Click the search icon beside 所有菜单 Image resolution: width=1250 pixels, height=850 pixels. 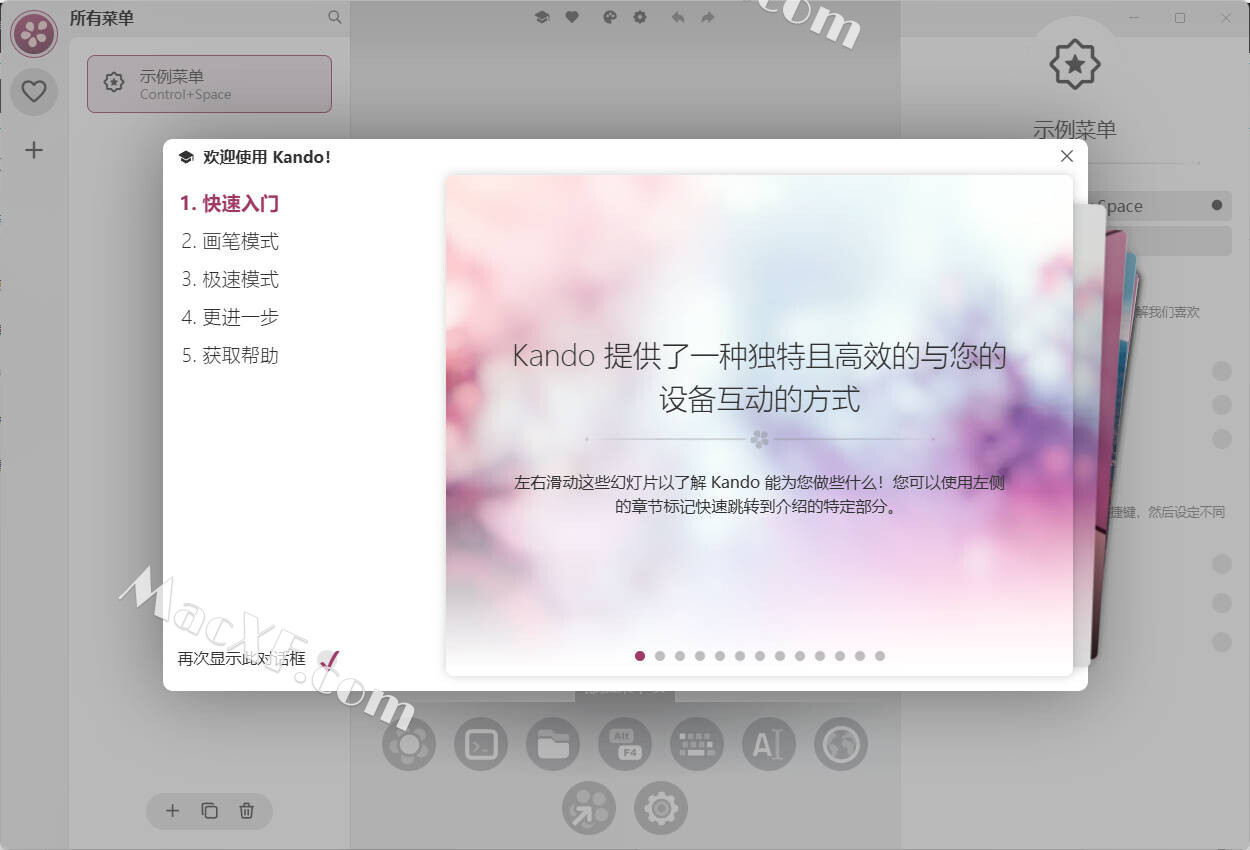[x=335, y=17]
